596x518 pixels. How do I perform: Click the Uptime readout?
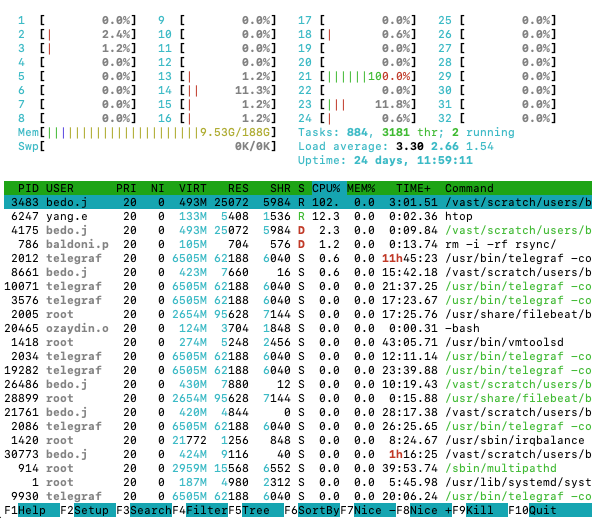pyautogui.click(x=385, y=160)
